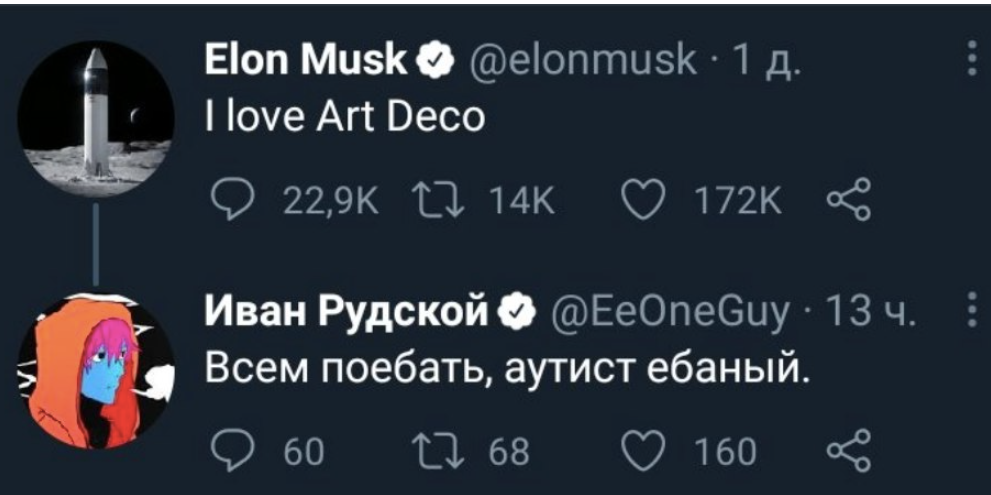Click the Elon Musk display name

[304, 63]
